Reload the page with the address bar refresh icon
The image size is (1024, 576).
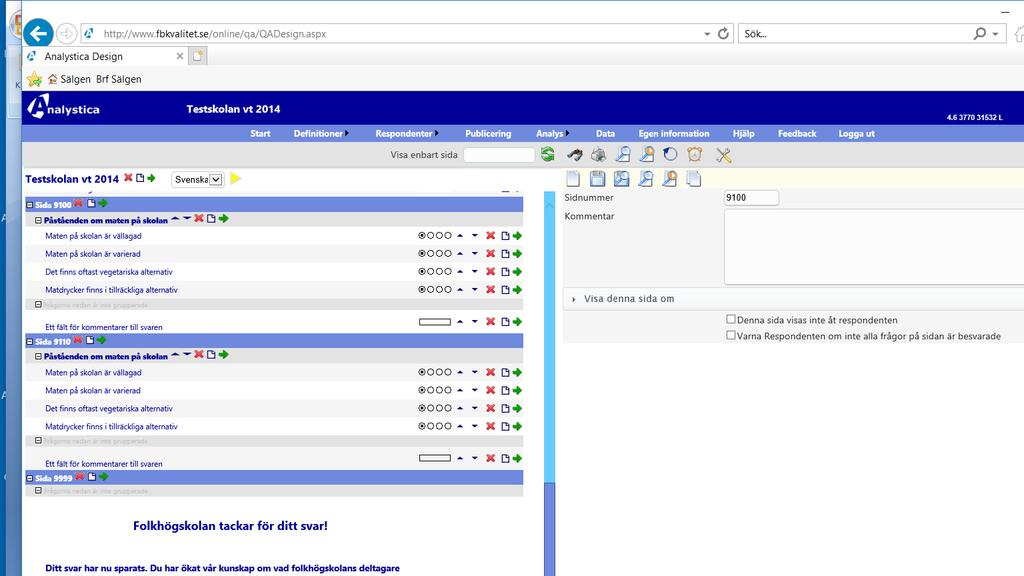[723, 33]
